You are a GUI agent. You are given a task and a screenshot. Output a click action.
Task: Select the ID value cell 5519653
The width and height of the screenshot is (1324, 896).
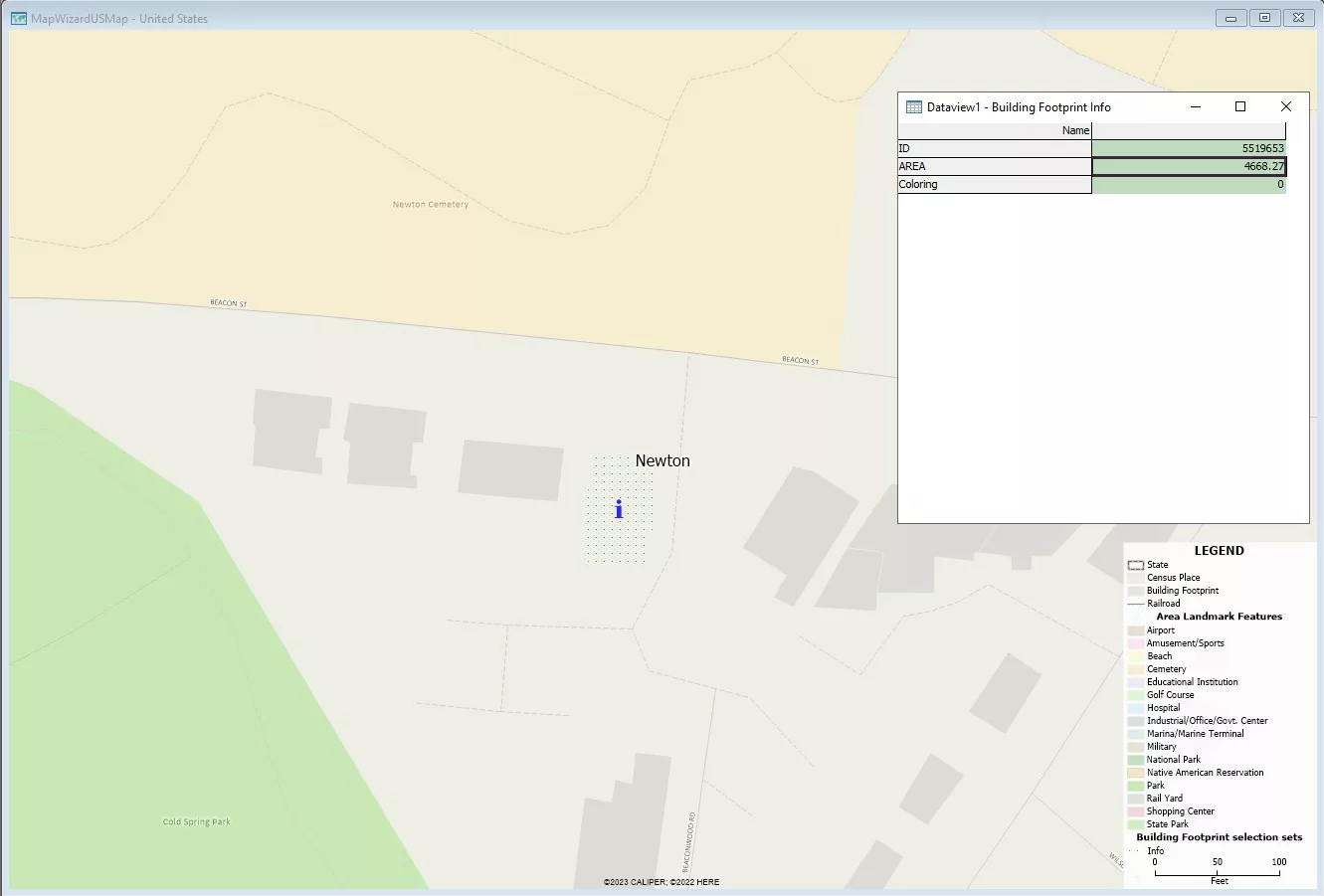coord(1188,148)
